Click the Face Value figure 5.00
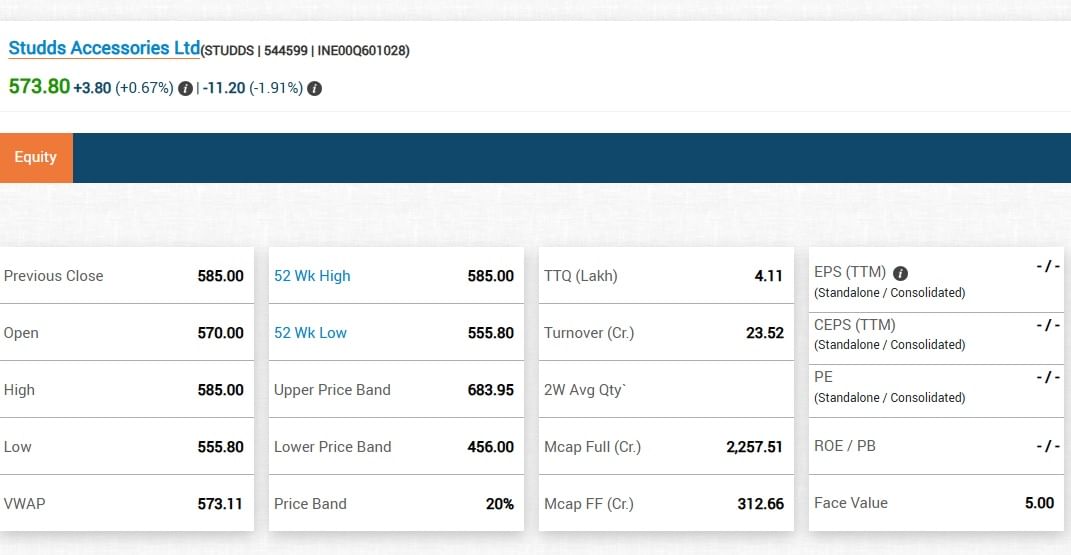Image resolution: width=1071 pixels, height=555 pixels. pos(1039,503)
